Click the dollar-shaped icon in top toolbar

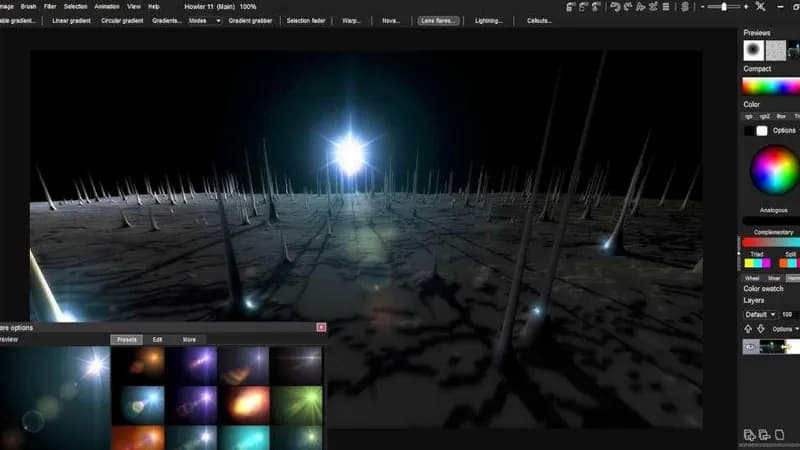pyautogui.click(x=685, y=7)
